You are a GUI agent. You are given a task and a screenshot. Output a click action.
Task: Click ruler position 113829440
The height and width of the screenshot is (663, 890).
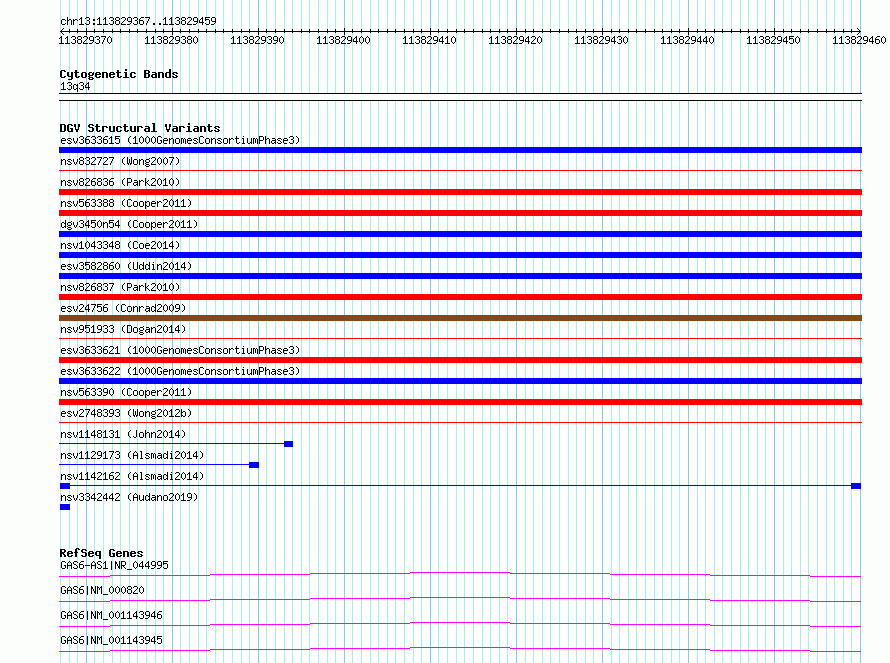tap(687, 40)
